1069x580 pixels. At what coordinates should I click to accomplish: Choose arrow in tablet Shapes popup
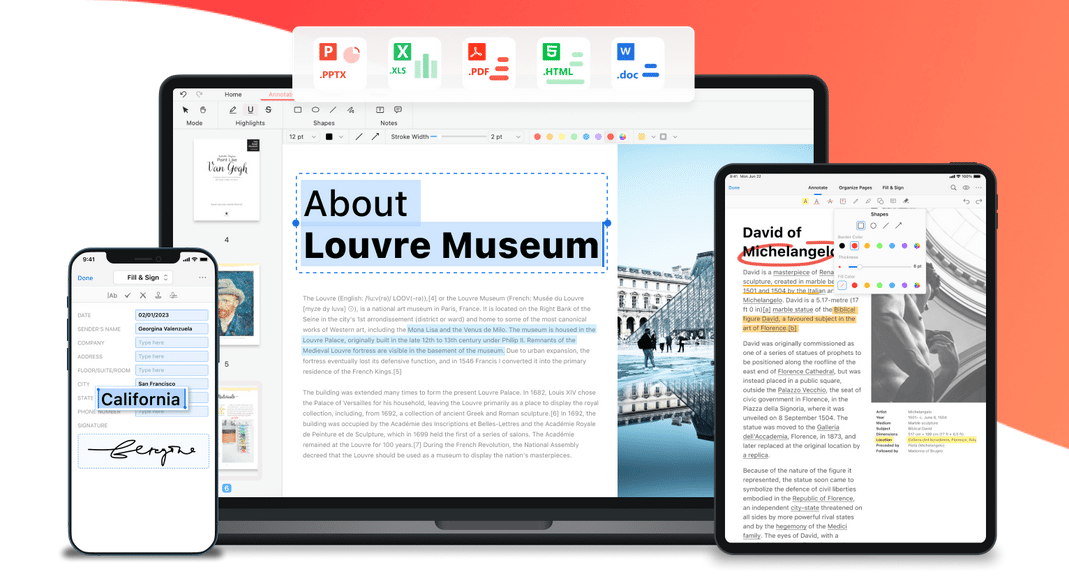click(x=899, y=226)
